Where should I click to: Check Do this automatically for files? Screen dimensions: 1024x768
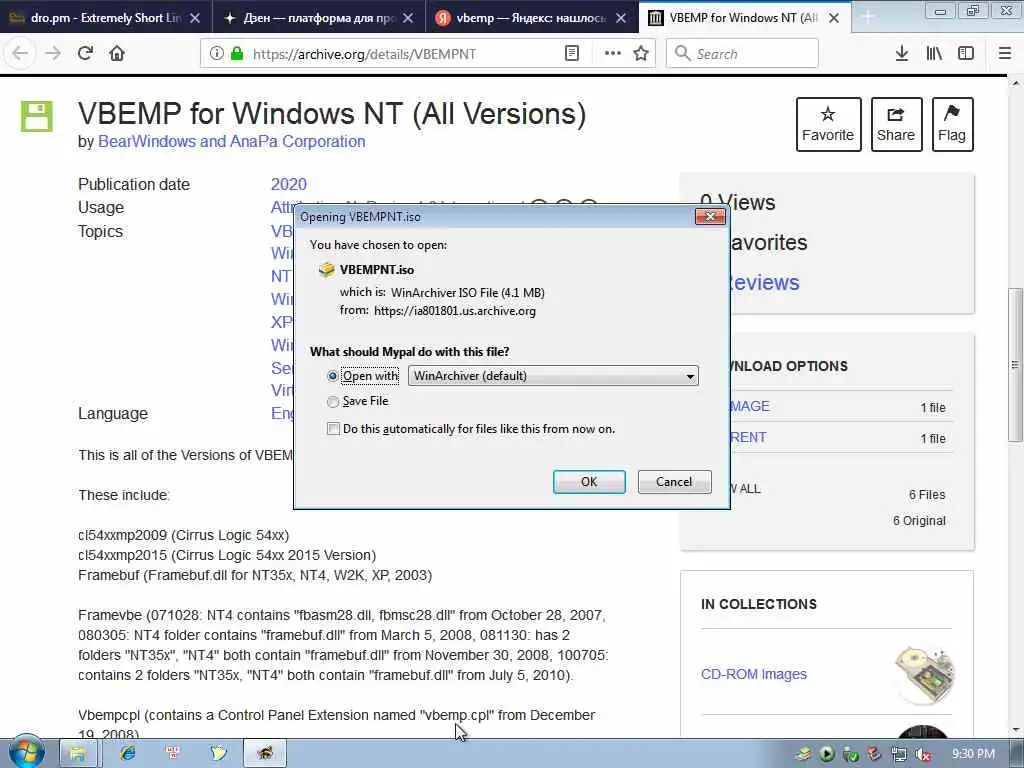point(333,429)
